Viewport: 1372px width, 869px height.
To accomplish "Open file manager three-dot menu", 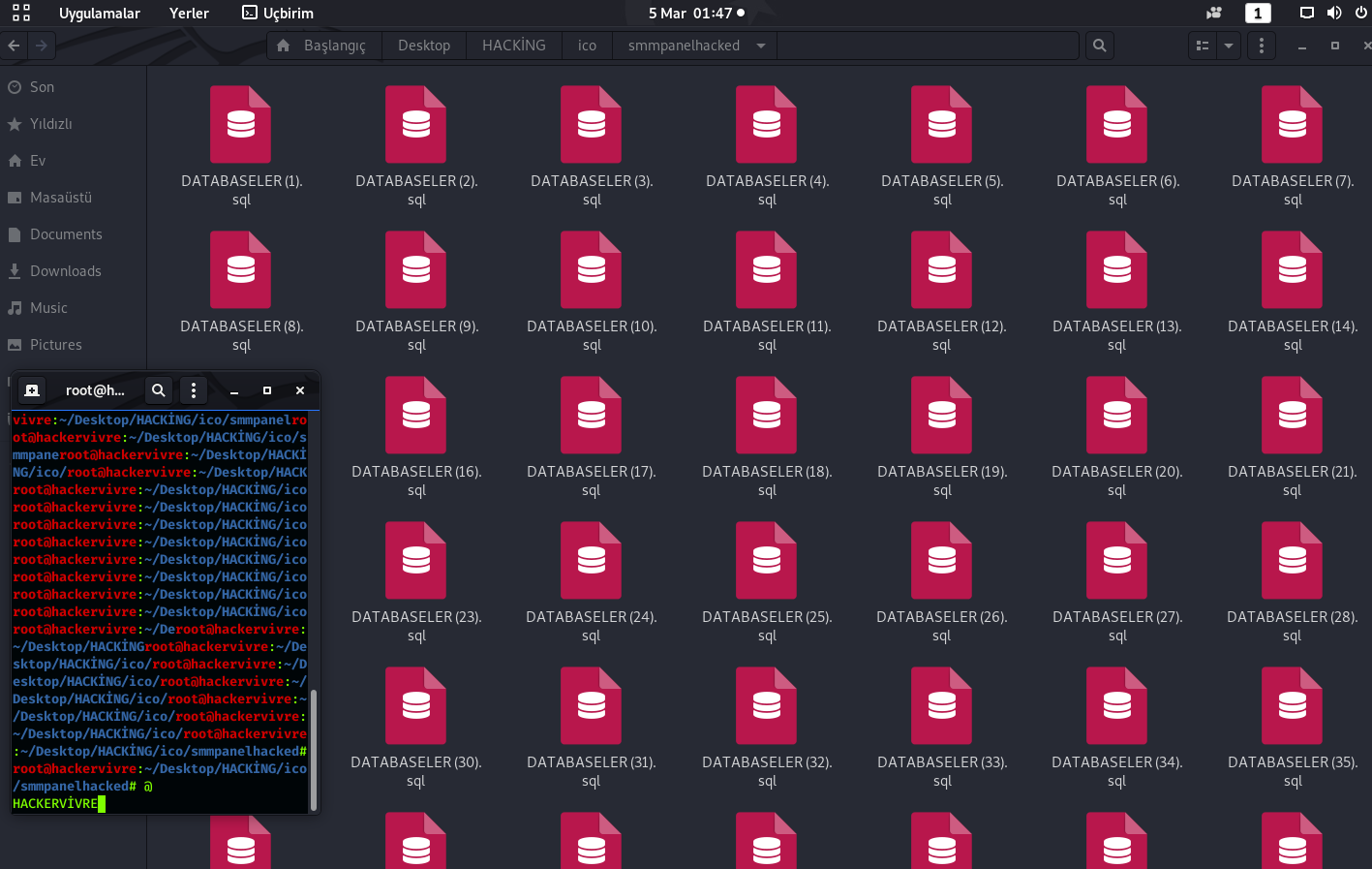I will [x=1261, y=46].
